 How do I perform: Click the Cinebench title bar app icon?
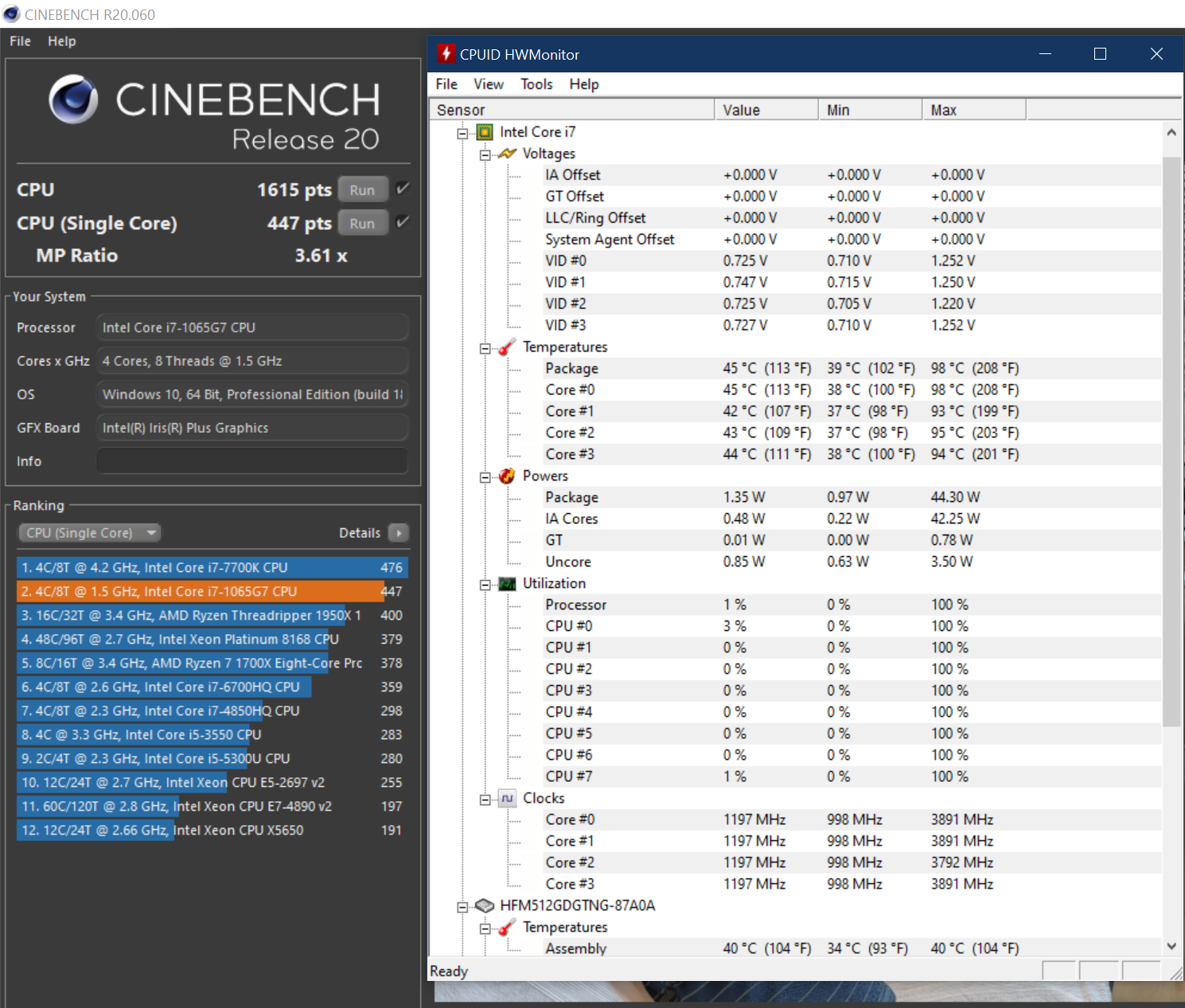click(11, 14)
